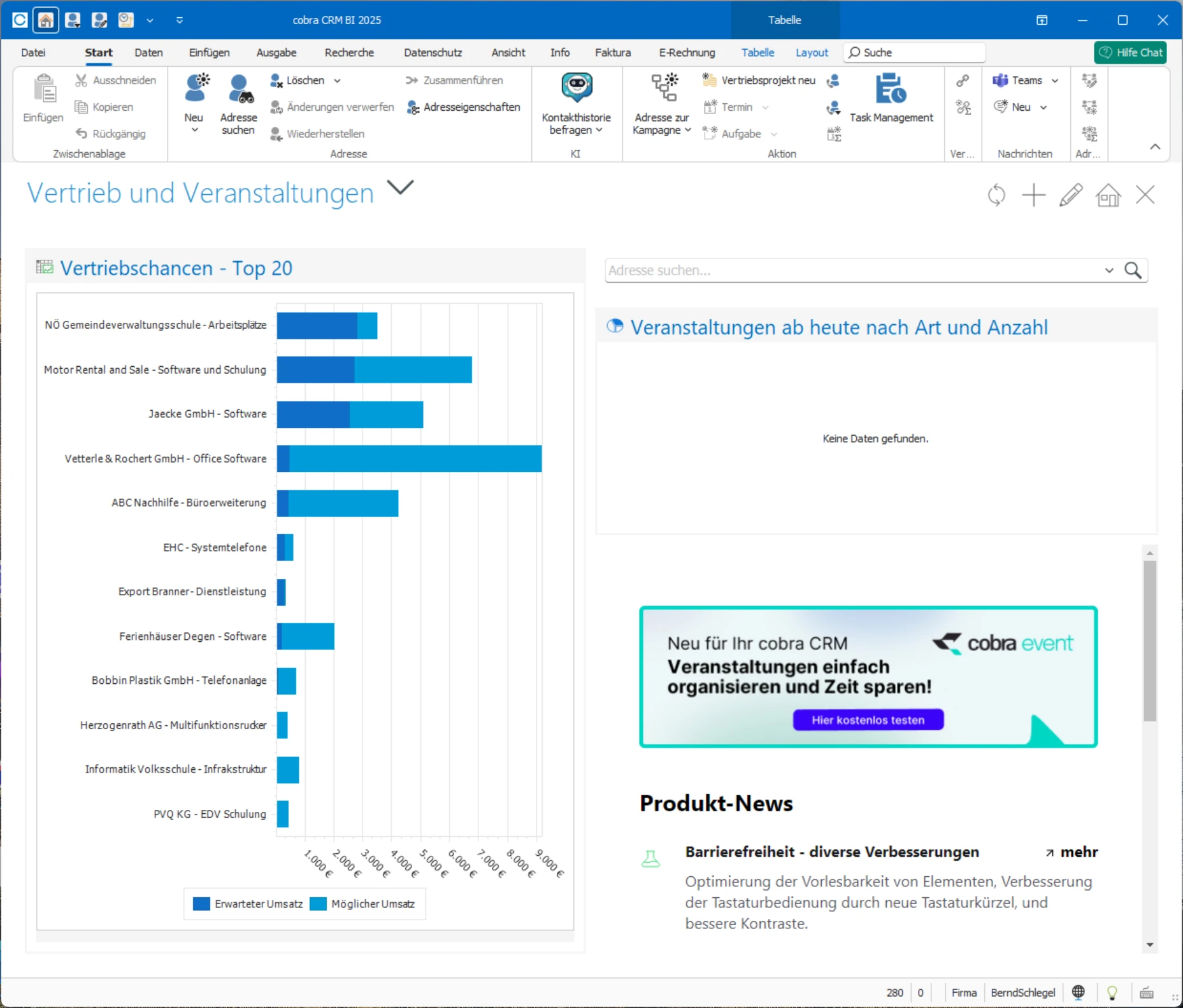Viewport: 1183px width, 1008px height.
Task: Click the lightbulb icon in the status bar
Action: (1112, 992)
